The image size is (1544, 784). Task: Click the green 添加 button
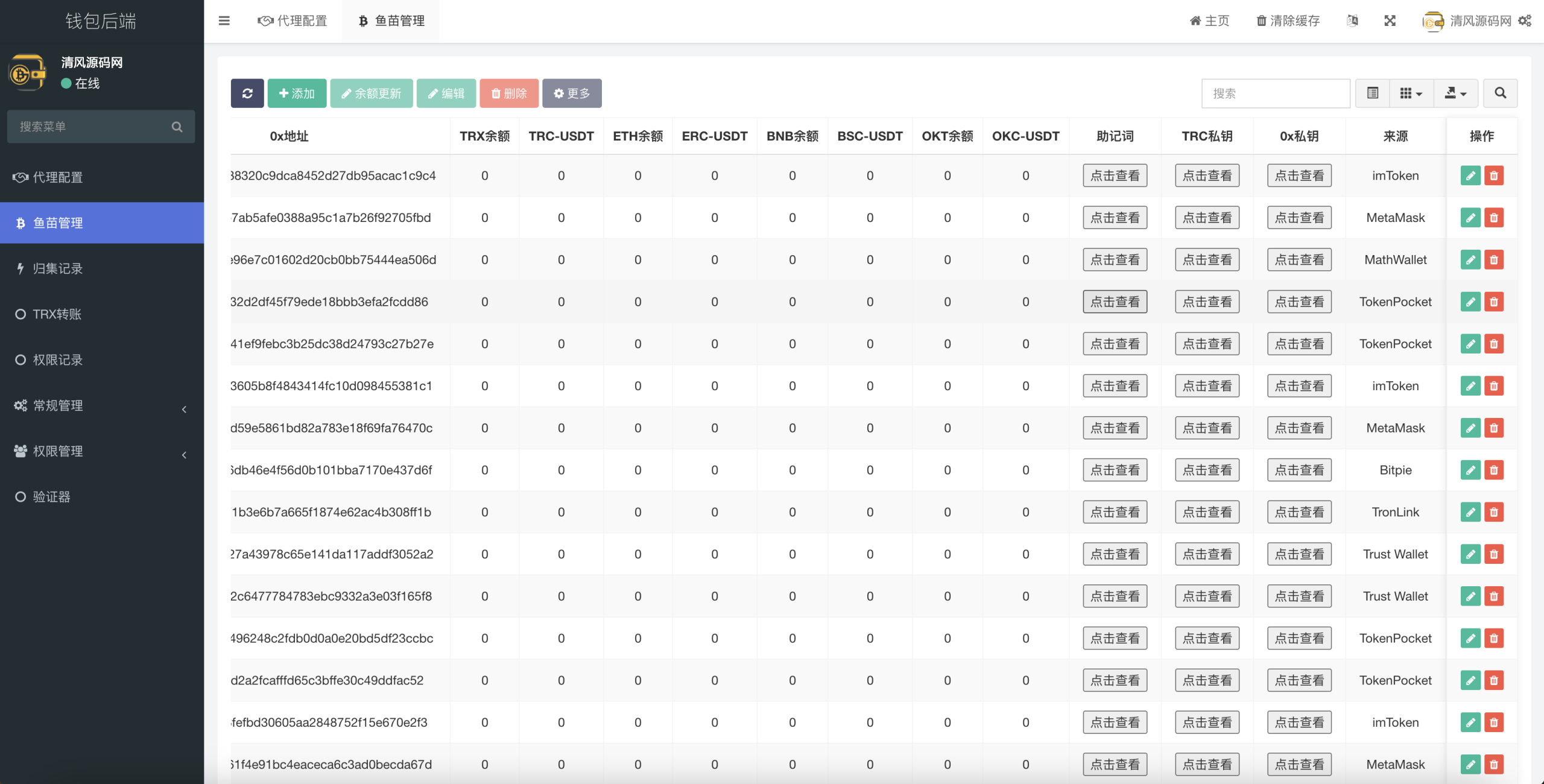click(x=297, y=93)
